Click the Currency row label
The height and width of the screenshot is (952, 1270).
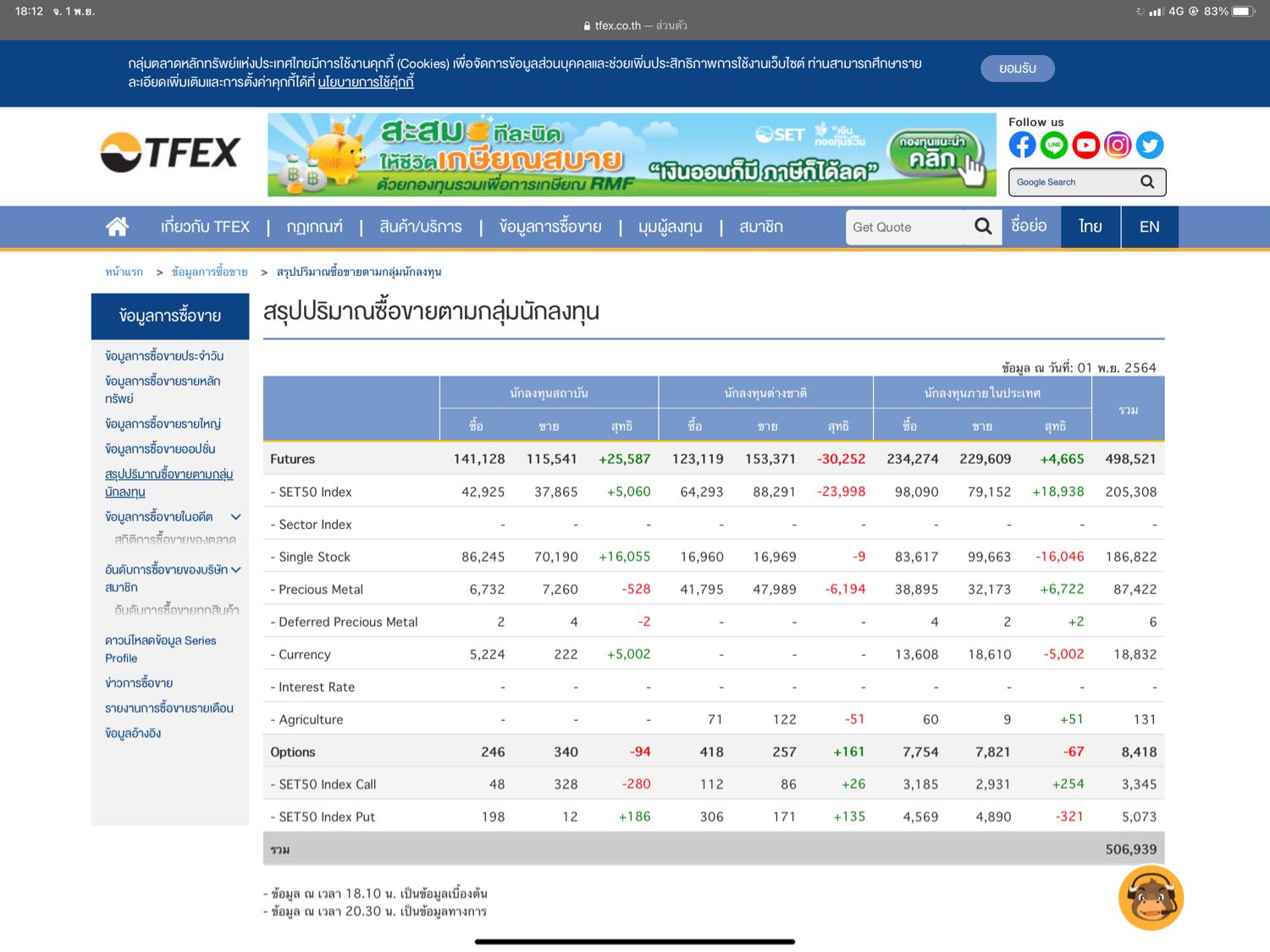pos(301,655)
